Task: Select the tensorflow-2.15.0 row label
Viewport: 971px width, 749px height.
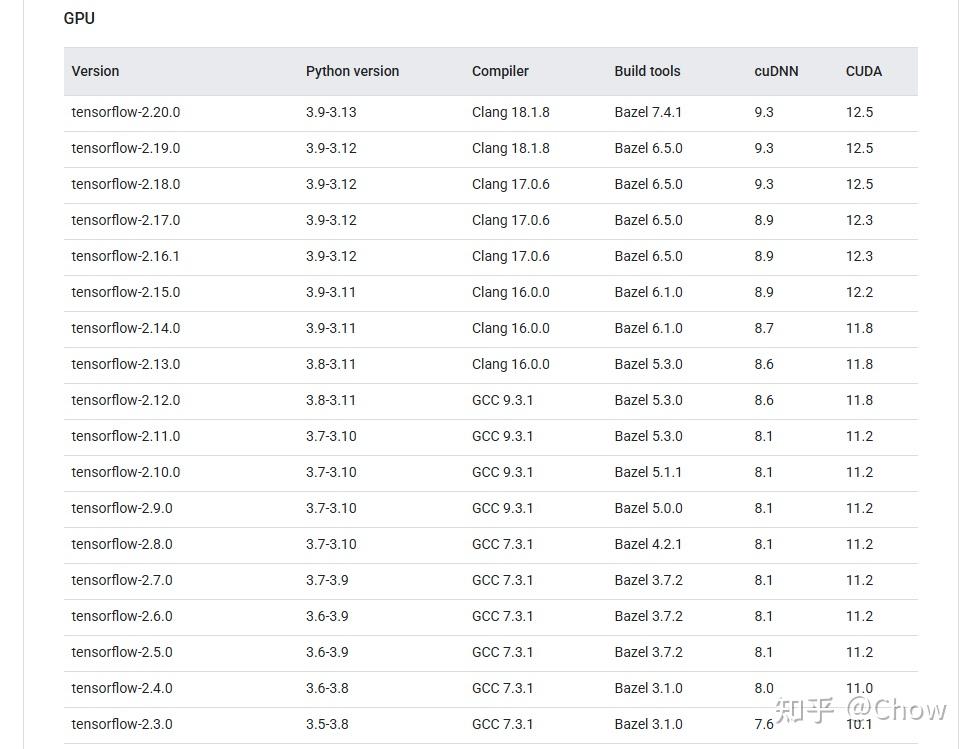Action: [x=126, y=292]
